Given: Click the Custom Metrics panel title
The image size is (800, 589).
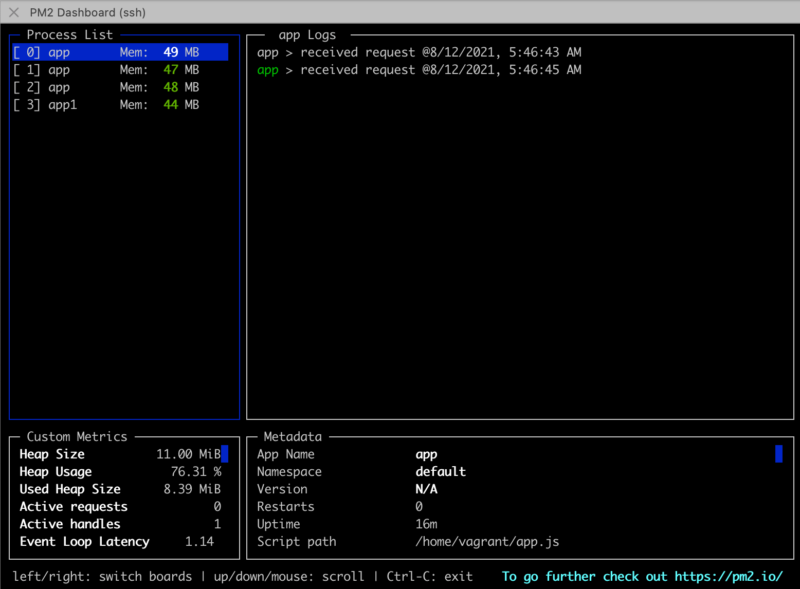Looking at the screenshot, I should pyautogui.click(x=77, y=437).
